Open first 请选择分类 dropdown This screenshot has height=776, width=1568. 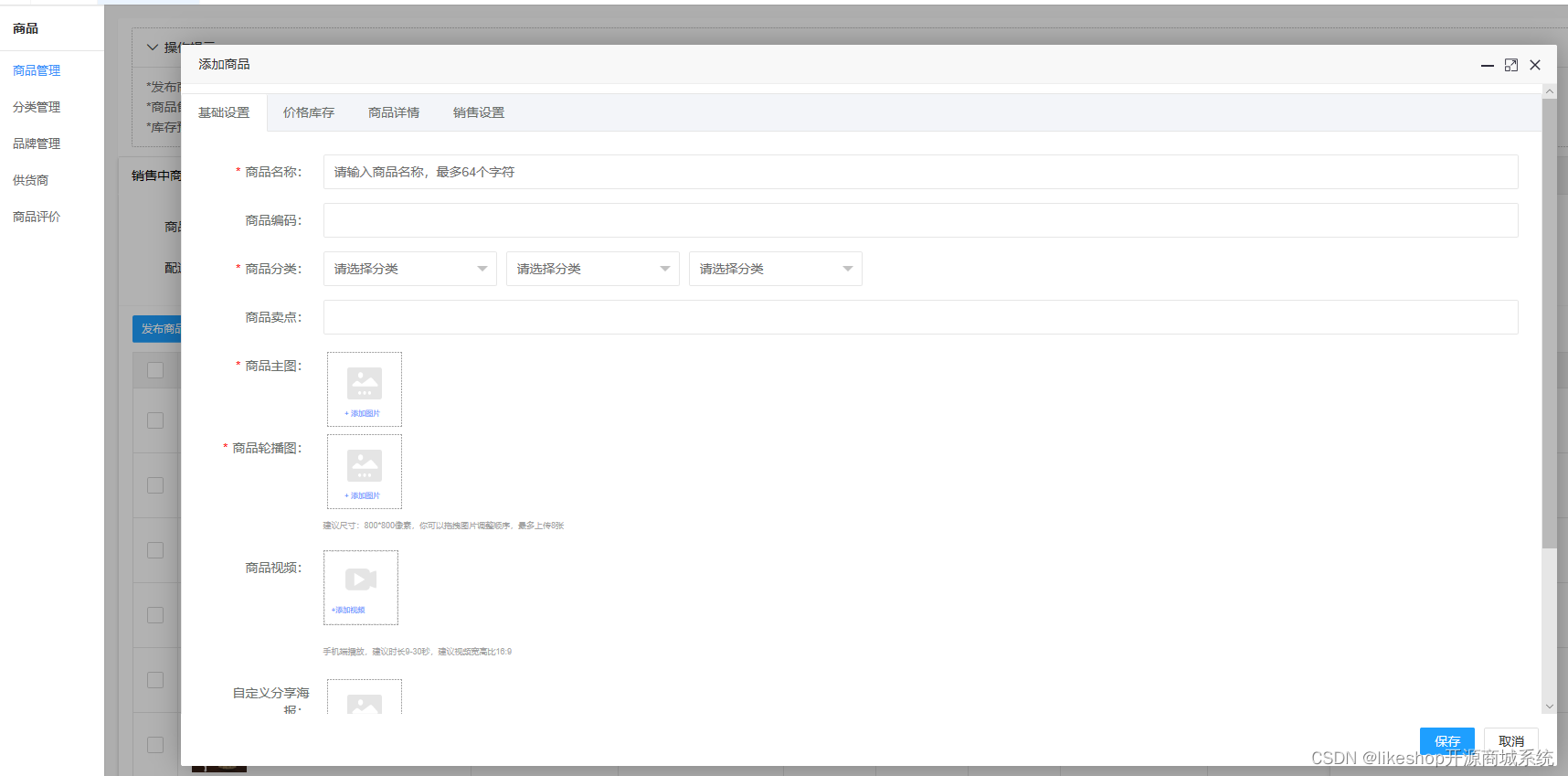(x=410, y=269)
